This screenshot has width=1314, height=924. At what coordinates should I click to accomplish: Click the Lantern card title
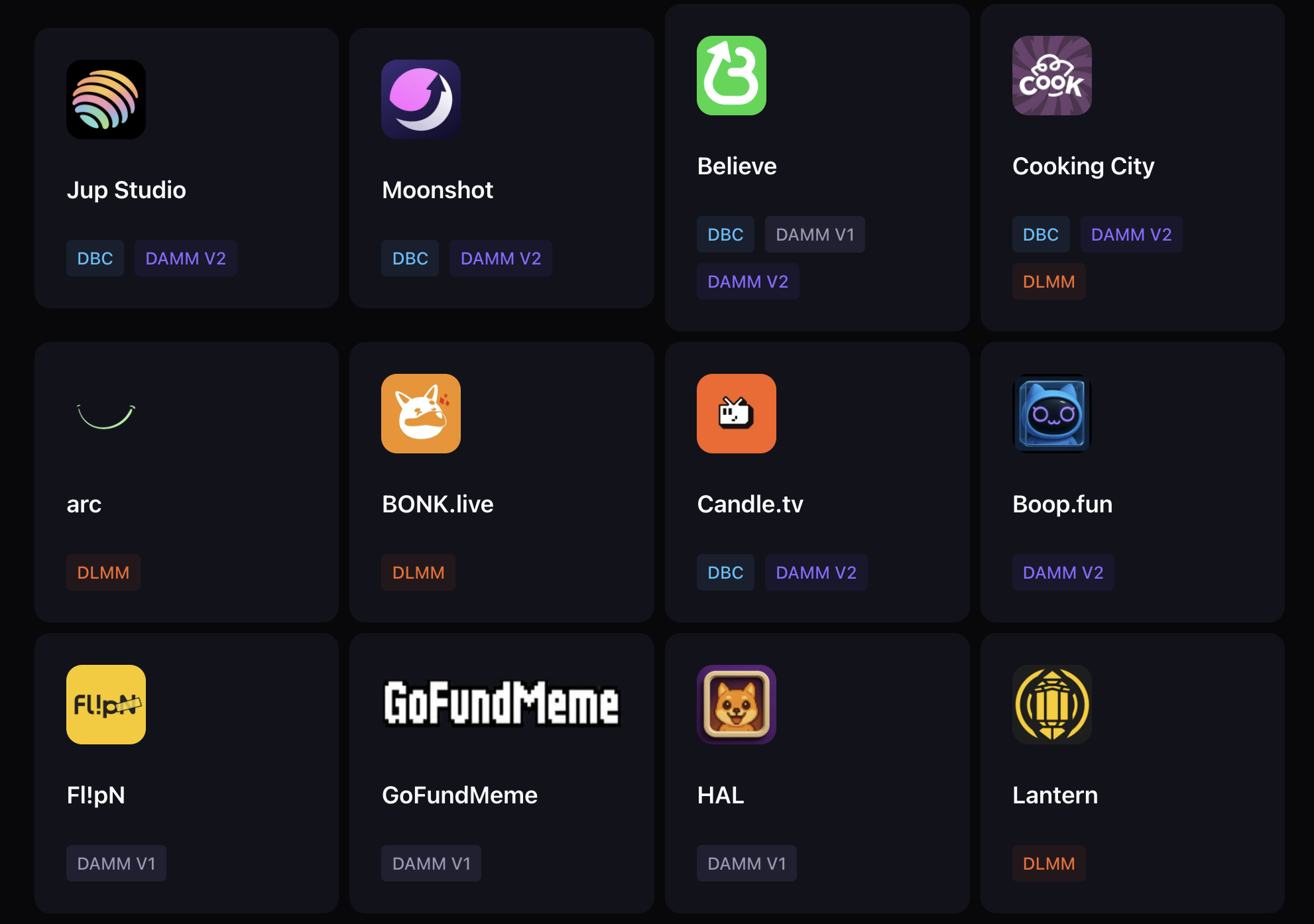[x=1055, y=795]
